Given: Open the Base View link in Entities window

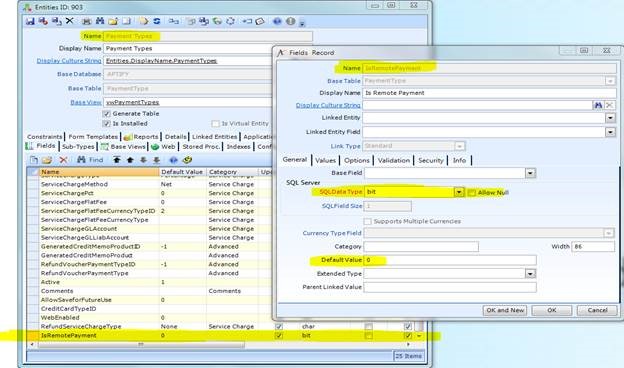Looking at the screenshot, I should [86, 102].
